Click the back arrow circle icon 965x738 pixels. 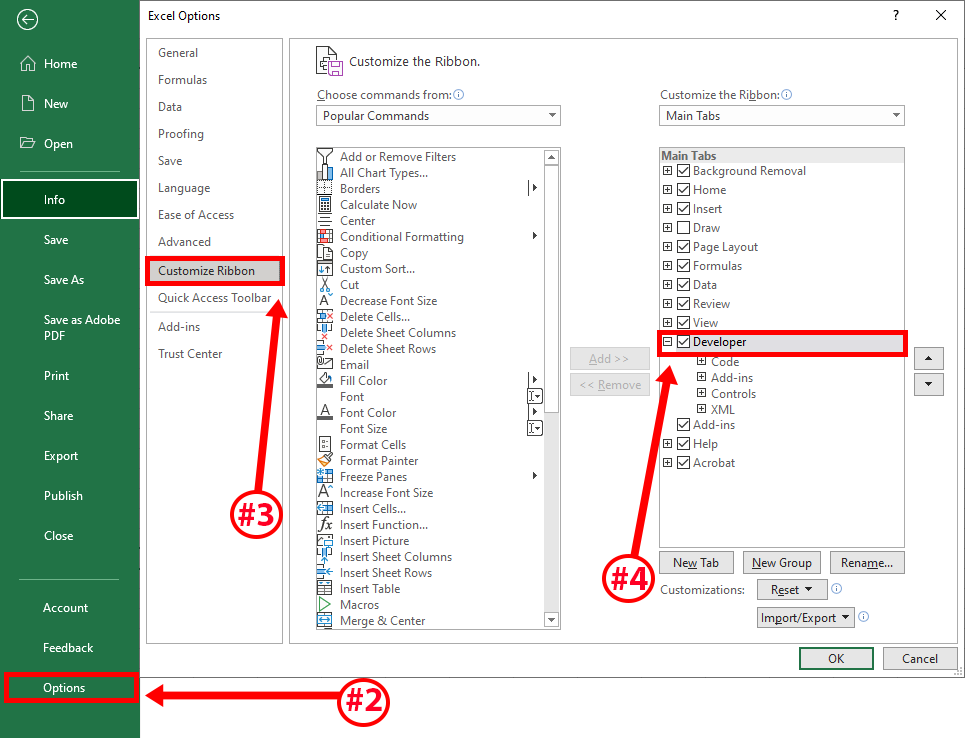click(27, 20)
